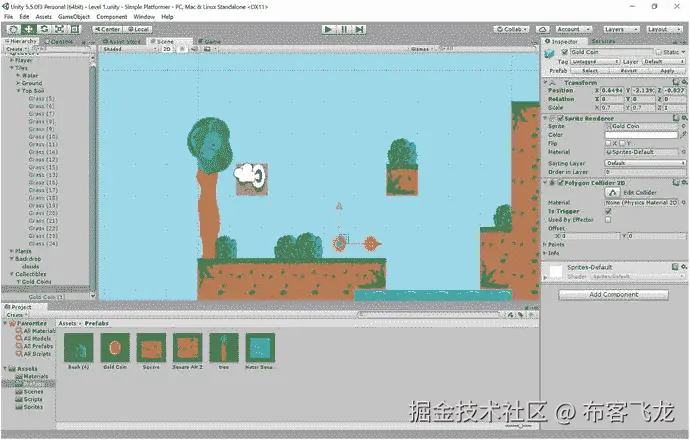690x440 pixels.
Task: Enable Flip X checkbox
Action: click(x=608, y=143)
